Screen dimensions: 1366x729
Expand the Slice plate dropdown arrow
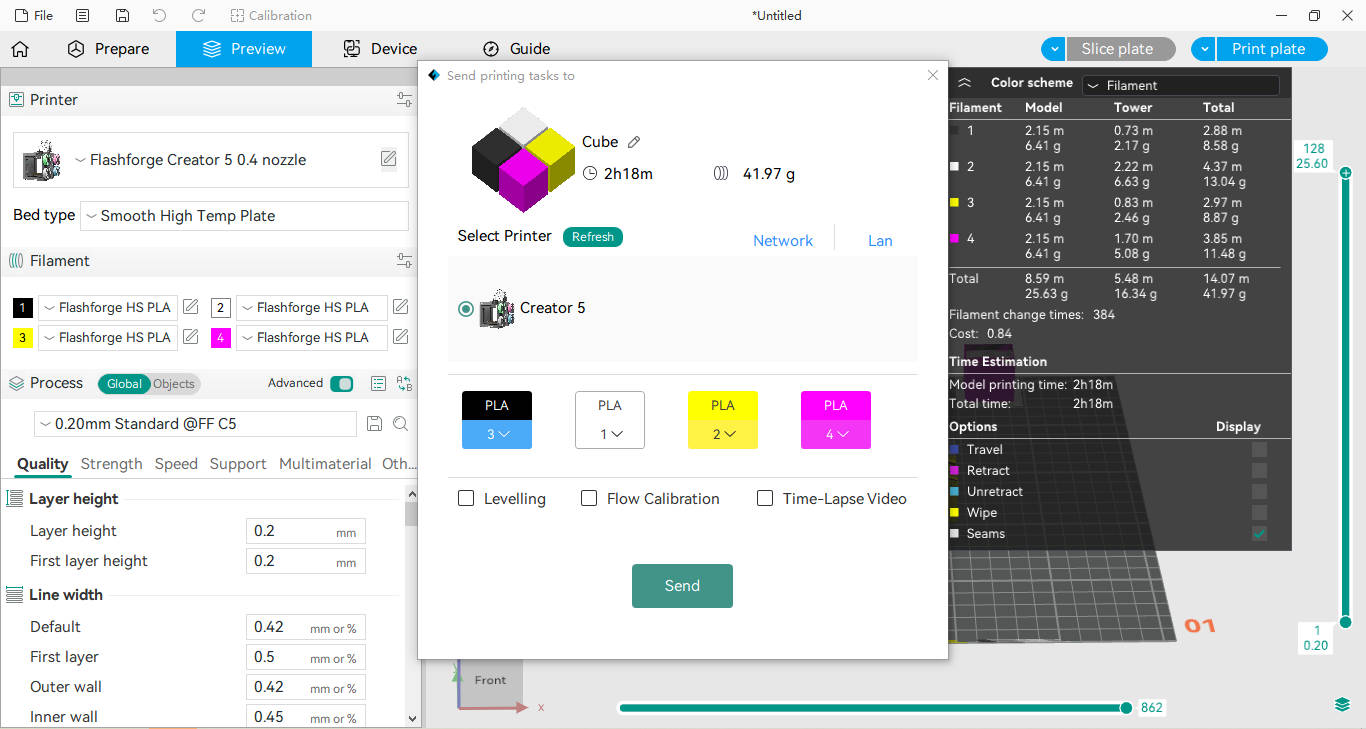click(1053, 49)
